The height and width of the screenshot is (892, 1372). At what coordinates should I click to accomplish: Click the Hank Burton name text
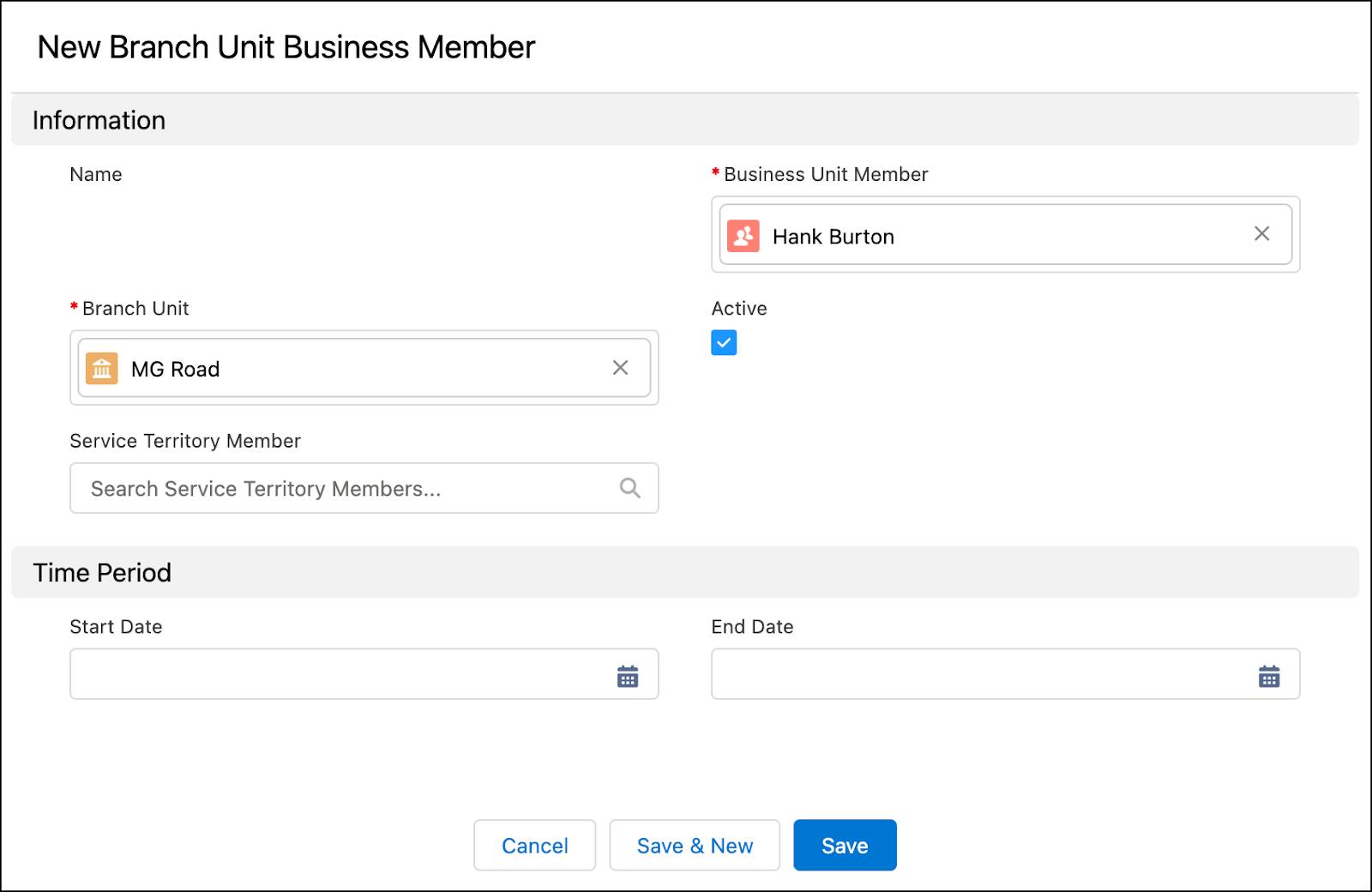point(833,237)
